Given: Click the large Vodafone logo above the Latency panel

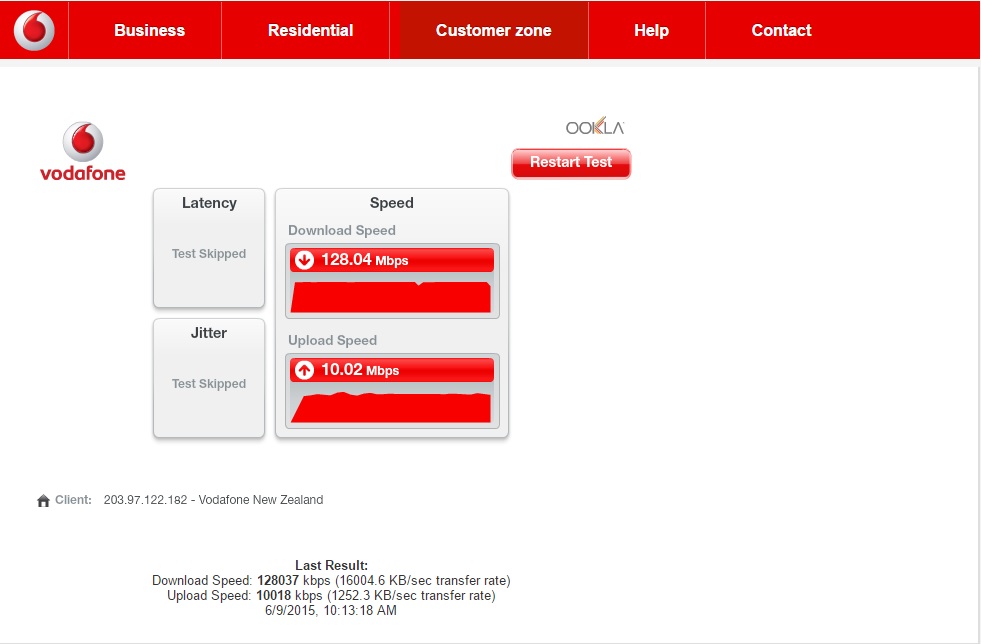Looking at the screenshot, I should 83,152.
